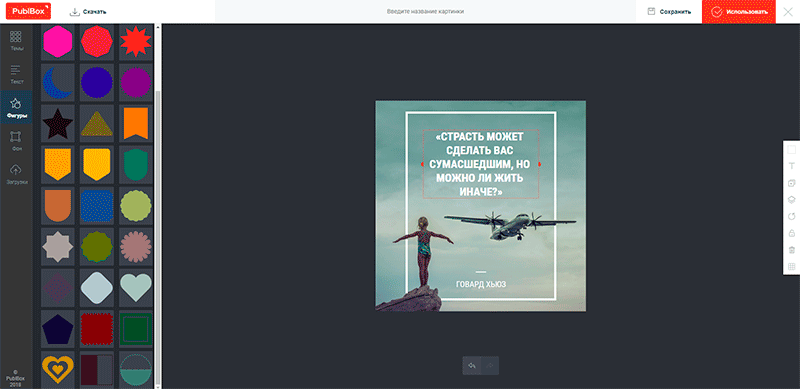
Task: Add the green shield shape
Action: (x=136, y=164)
